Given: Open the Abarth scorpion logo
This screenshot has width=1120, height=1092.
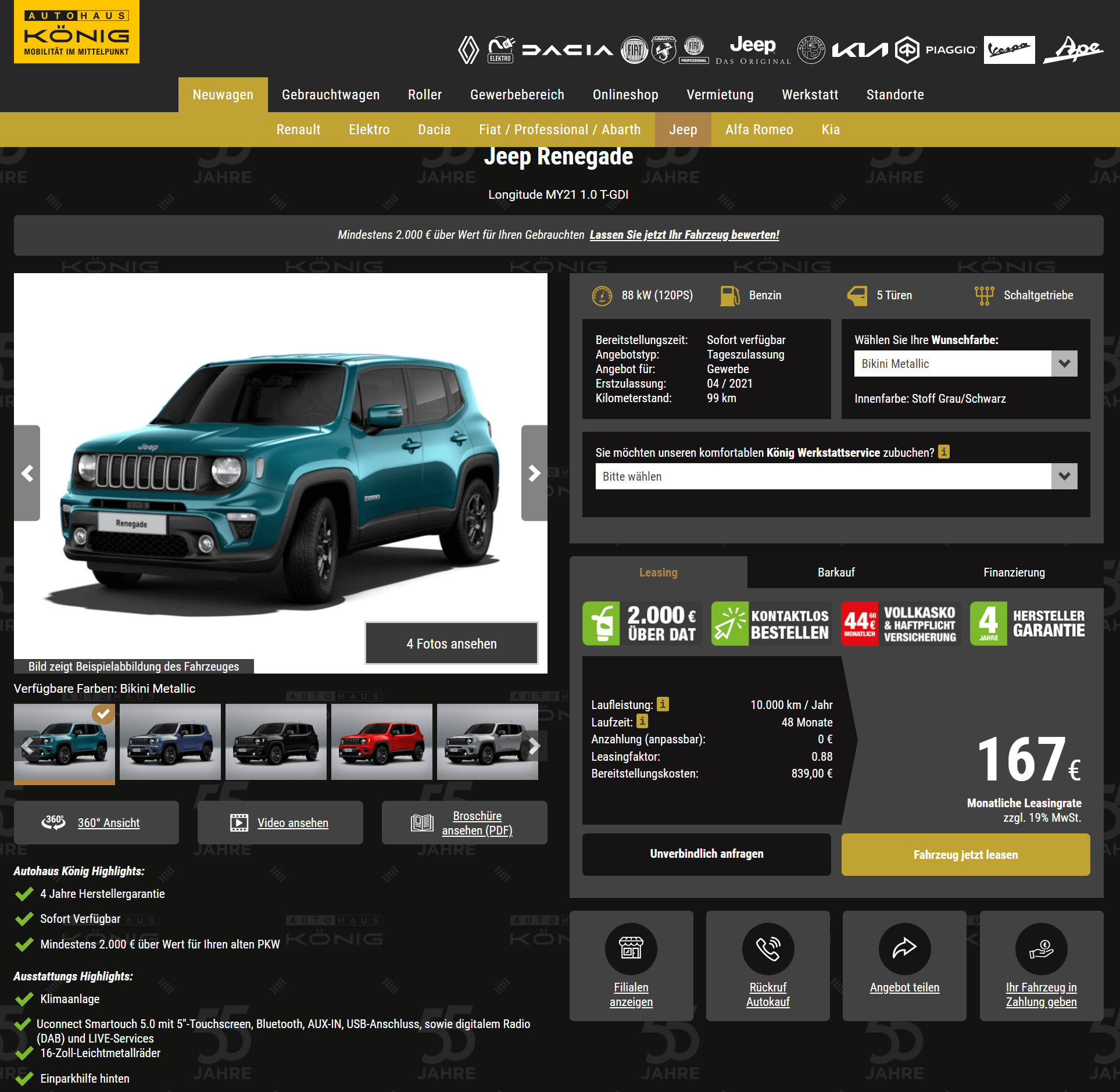Looking at the screenshot, I should click(x=664, y=50).
